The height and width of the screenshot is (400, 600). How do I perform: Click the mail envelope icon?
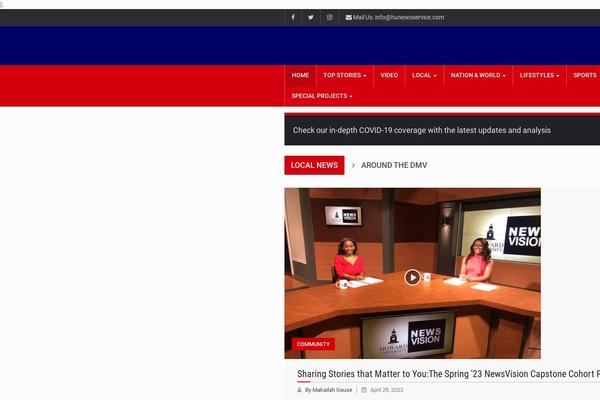click(x=349, y=18)
